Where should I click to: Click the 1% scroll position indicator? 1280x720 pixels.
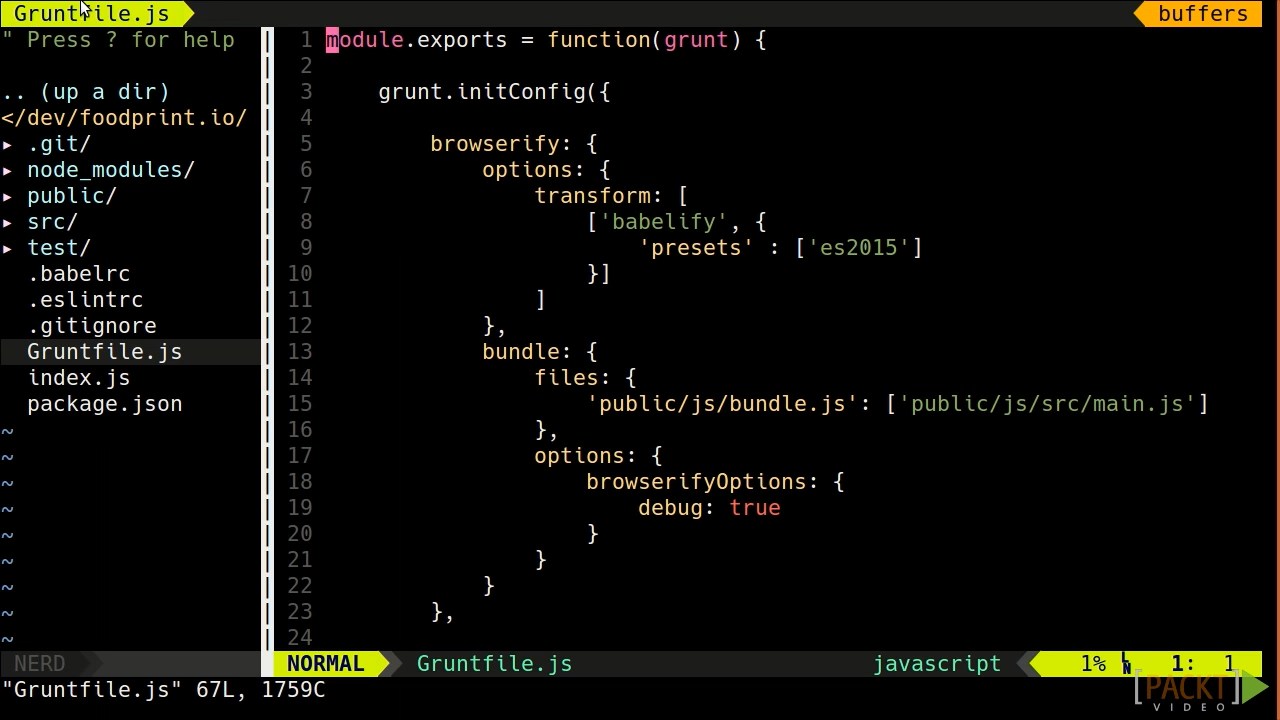[x=1093, y=664]
